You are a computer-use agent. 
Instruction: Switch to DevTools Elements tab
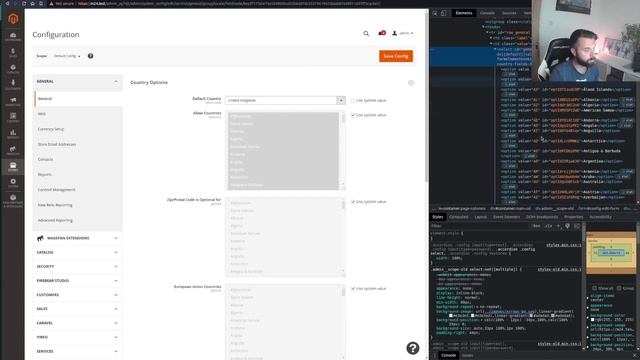464,13
